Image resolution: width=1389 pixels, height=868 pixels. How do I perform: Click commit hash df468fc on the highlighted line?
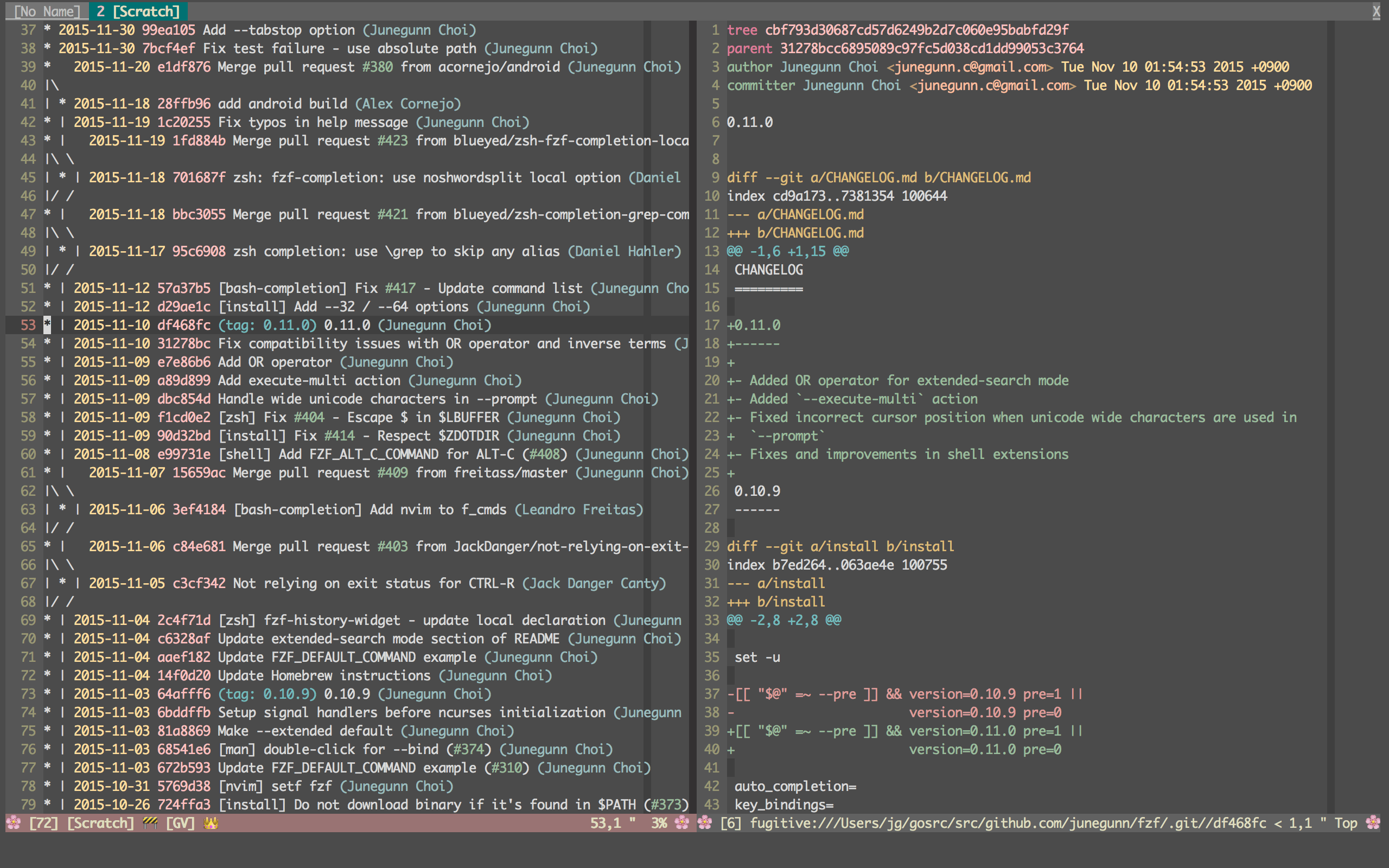[x=184, y=325]
